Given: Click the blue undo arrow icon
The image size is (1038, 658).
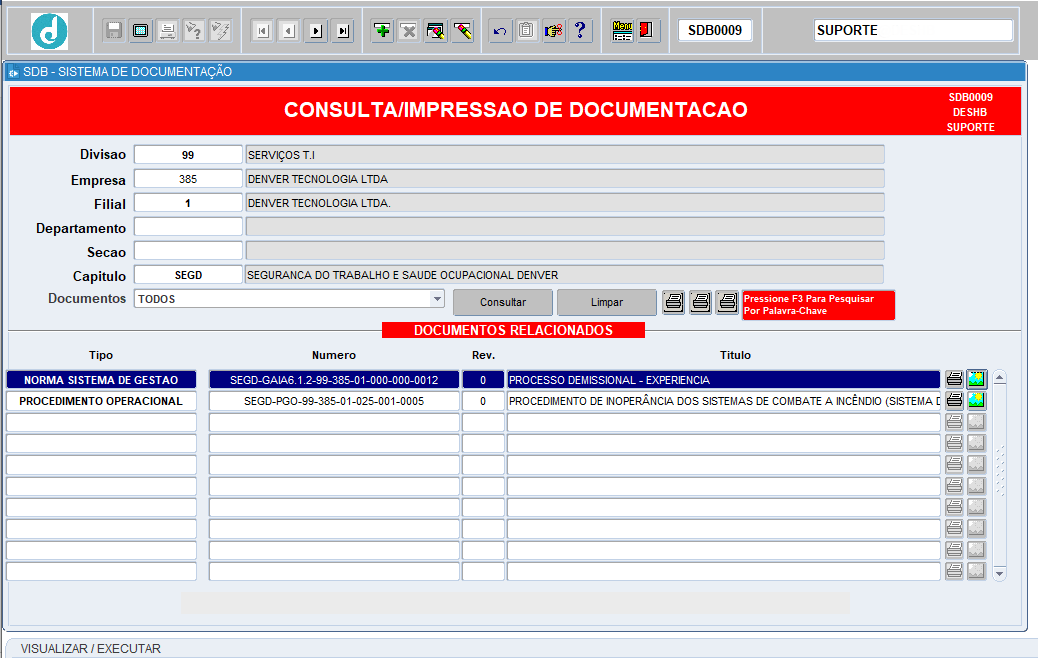Looking at the screenshot, I should 500,31.
